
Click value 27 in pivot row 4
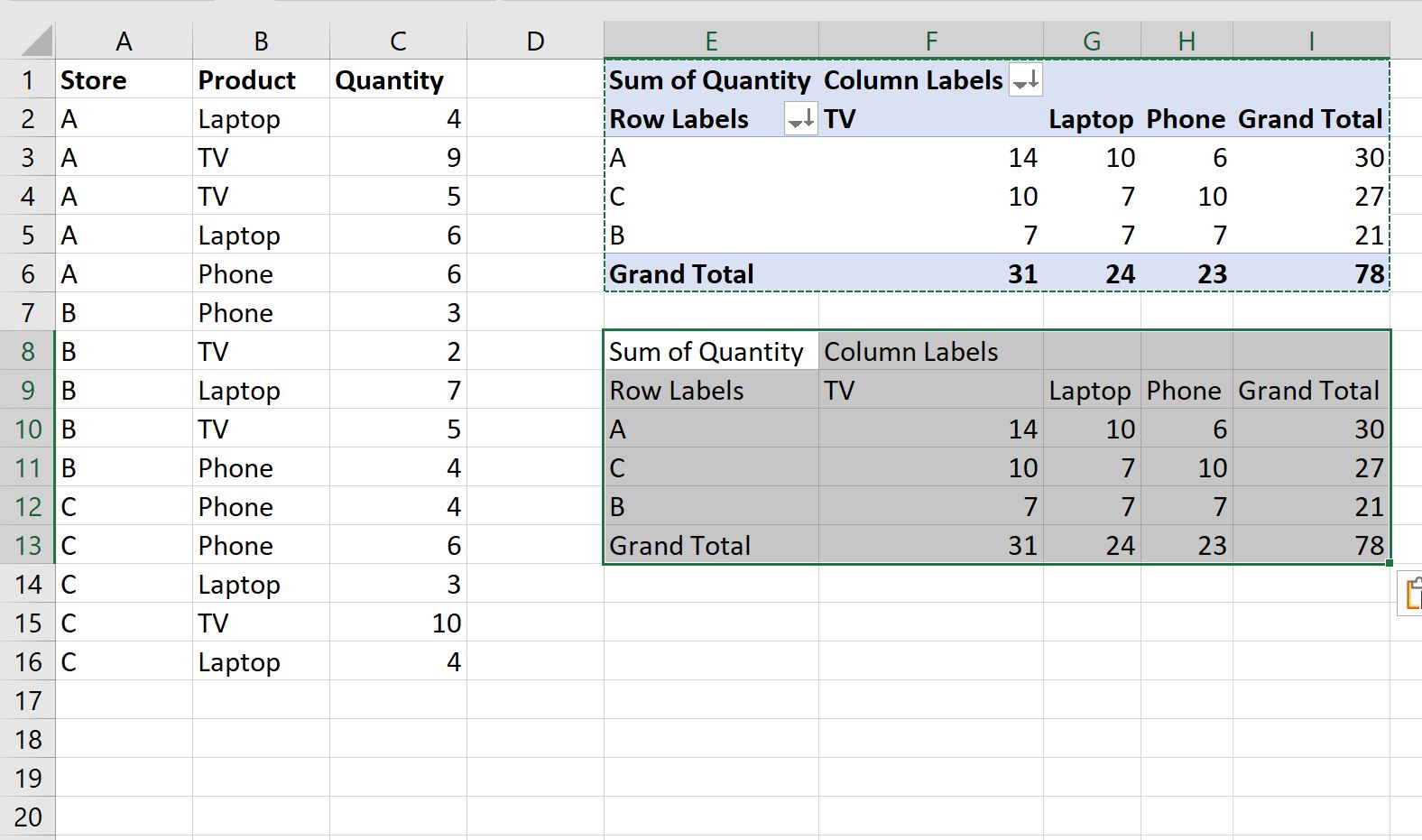pos(1311,197)
